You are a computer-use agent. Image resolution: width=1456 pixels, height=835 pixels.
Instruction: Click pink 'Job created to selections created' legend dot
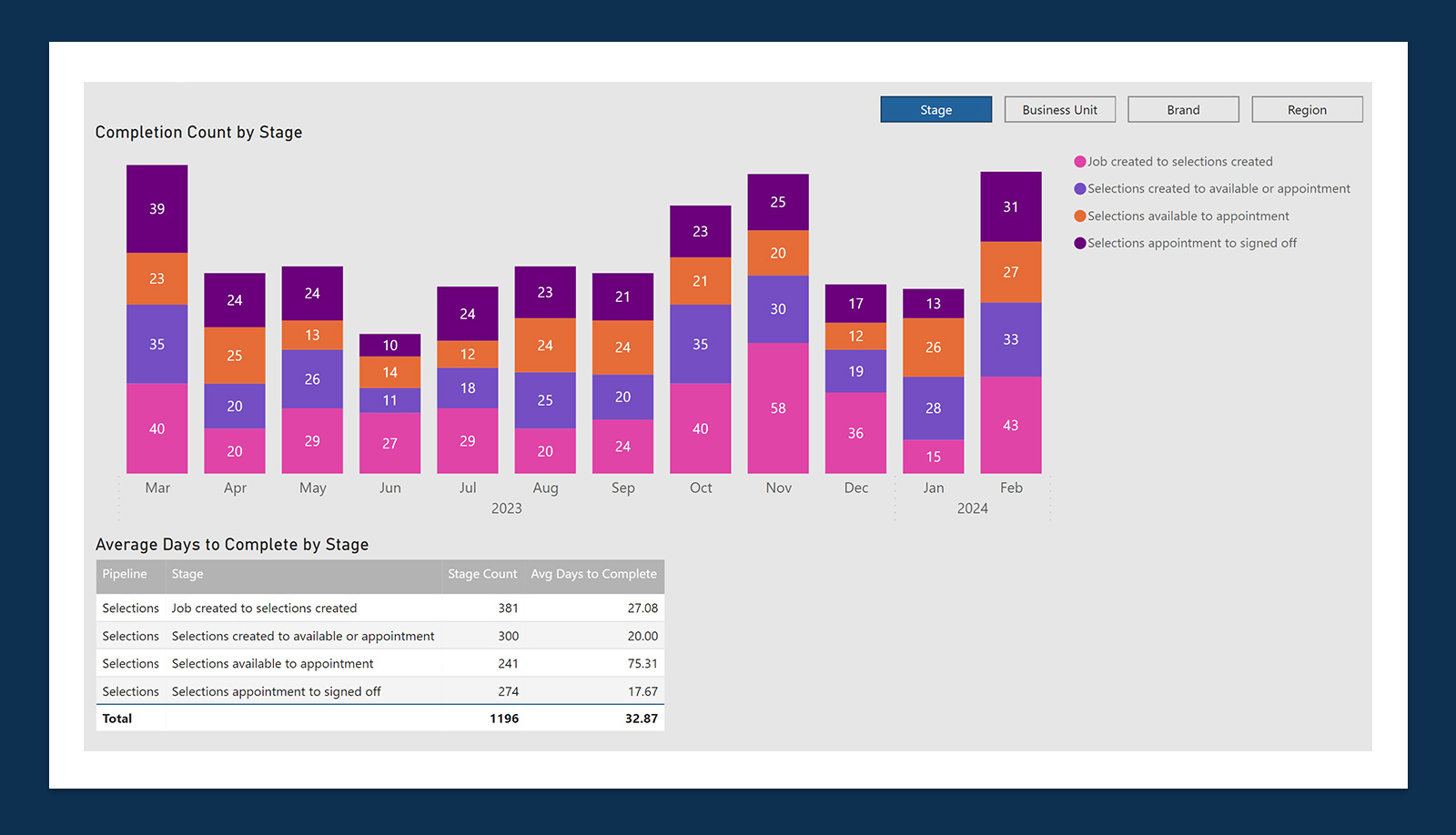tap(1080, 162)
